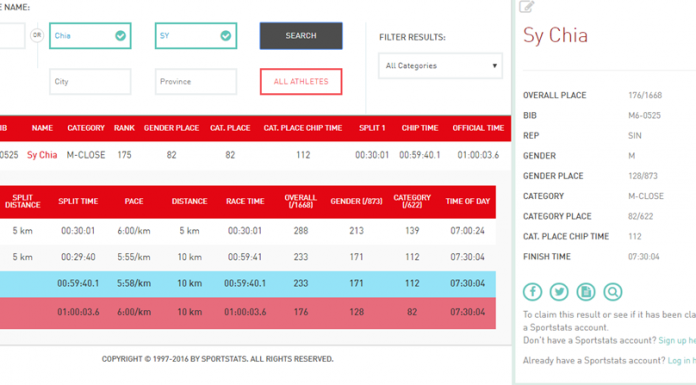The image size is (696, 385).
Task: Focus the SY name input field
Action: pyautogui.click(x=196, y=36)
